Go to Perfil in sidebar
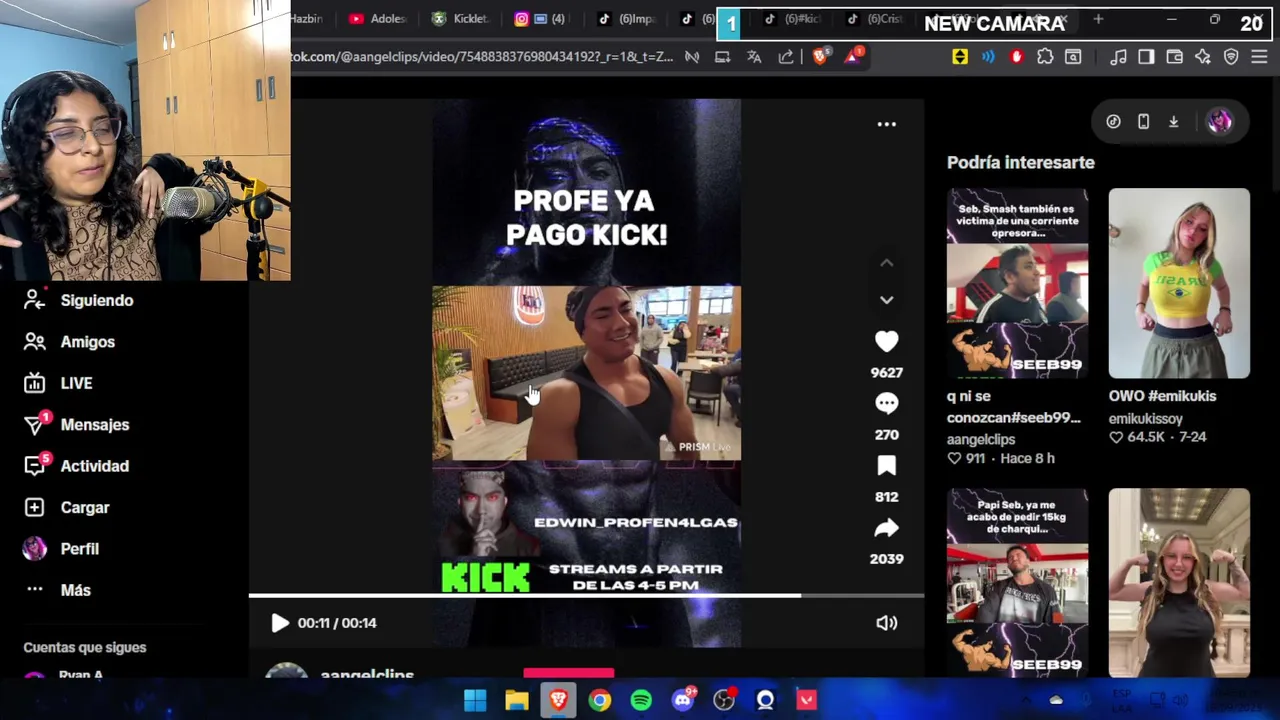This screenshot has height=720, width=1280. click(x=80, y=549)
